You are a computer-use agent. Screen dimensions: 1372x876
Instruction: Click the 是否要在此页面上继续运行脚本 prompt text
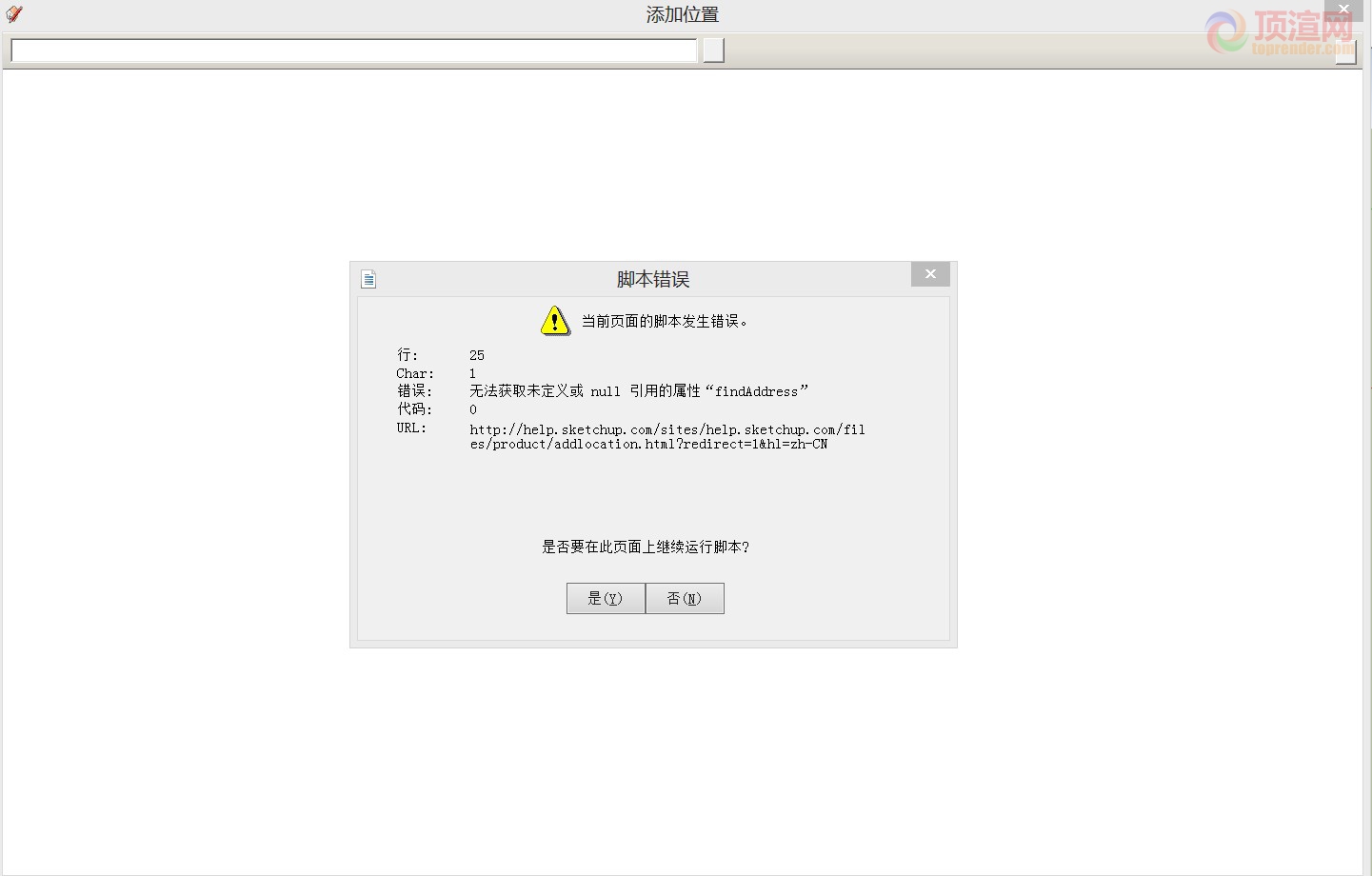pos(646,547)
